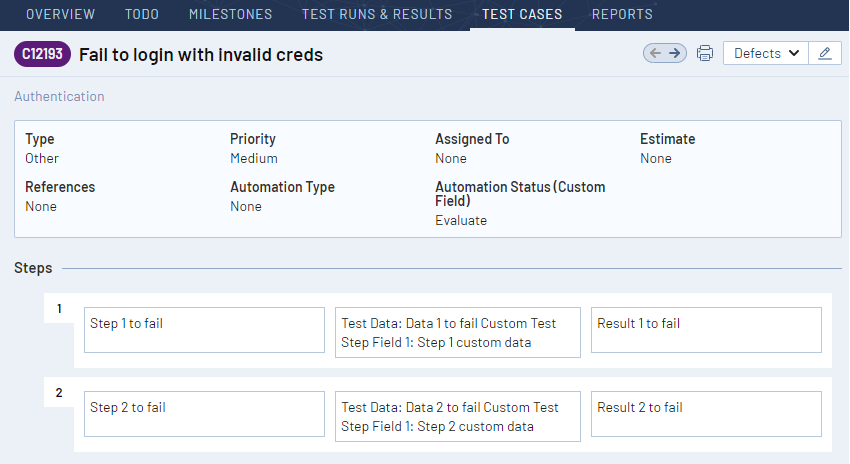Click the C12193 case ID badge

pos(42,54)
